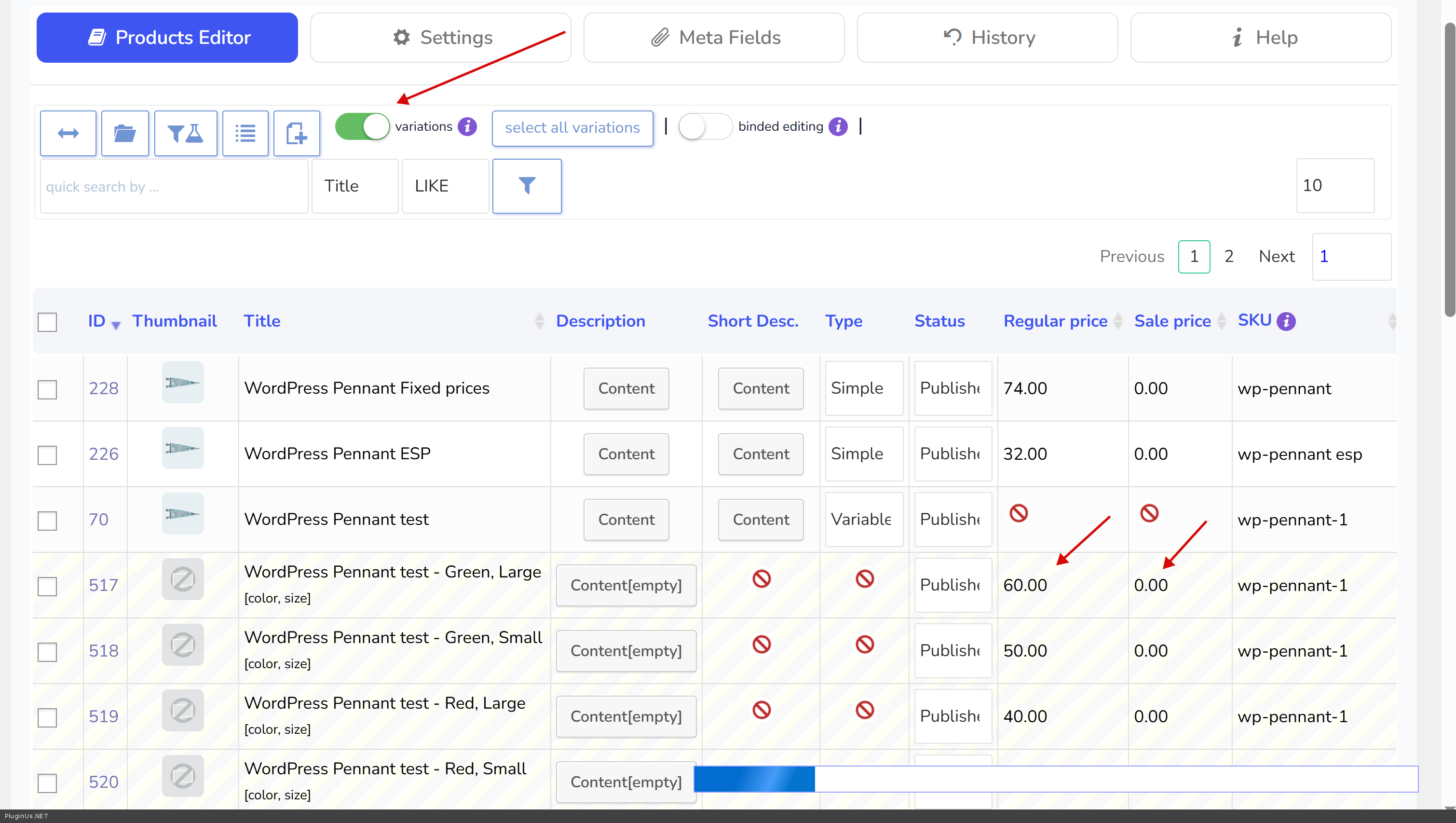
Task: Click the quick search input field
Action: coord(174,186)
